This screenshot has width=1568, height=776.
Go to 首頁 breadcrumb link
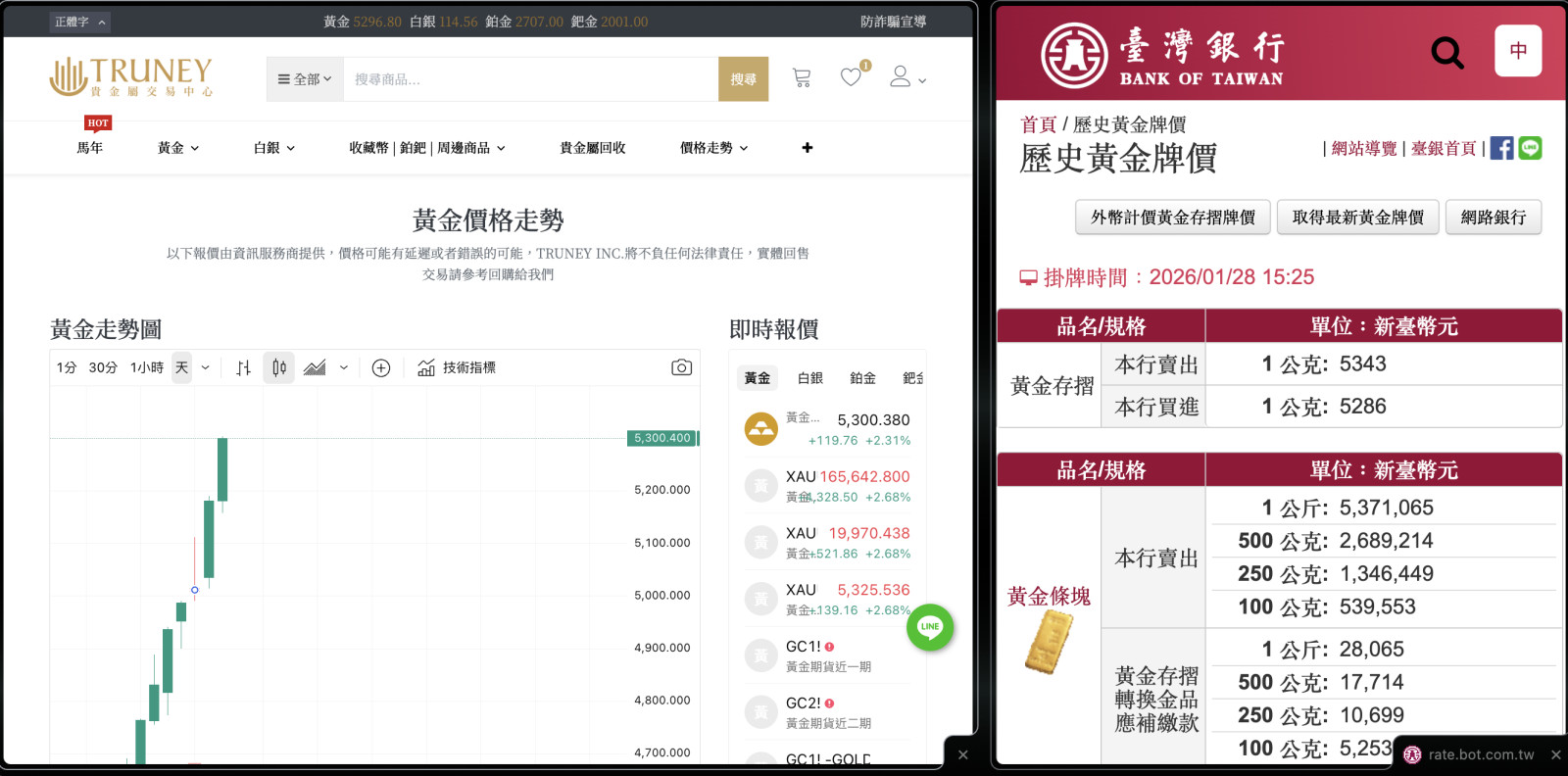tap(1039, 124)
